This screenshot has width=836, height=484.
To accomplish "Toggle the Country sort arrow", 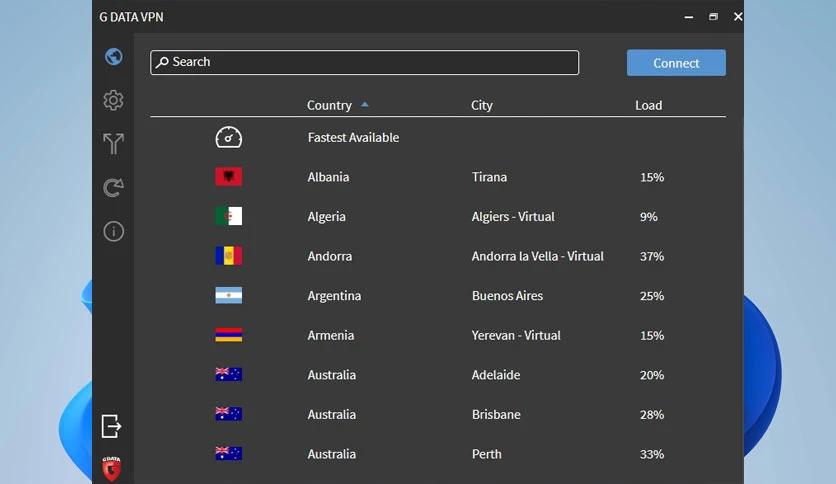I will 365,104.
